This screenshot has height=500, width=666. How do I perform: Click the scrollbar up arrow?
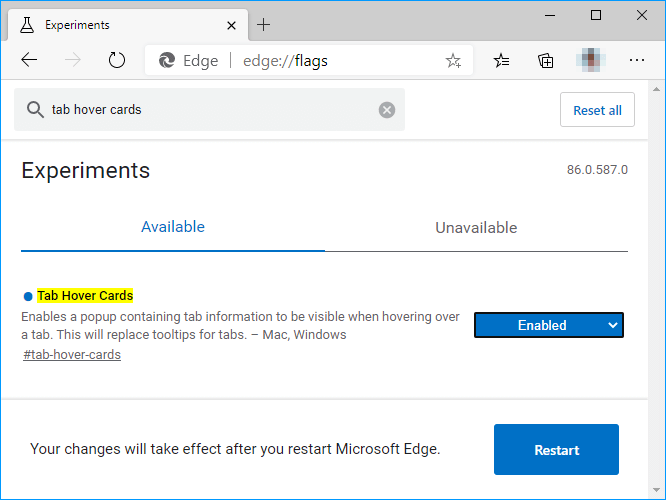657,89
